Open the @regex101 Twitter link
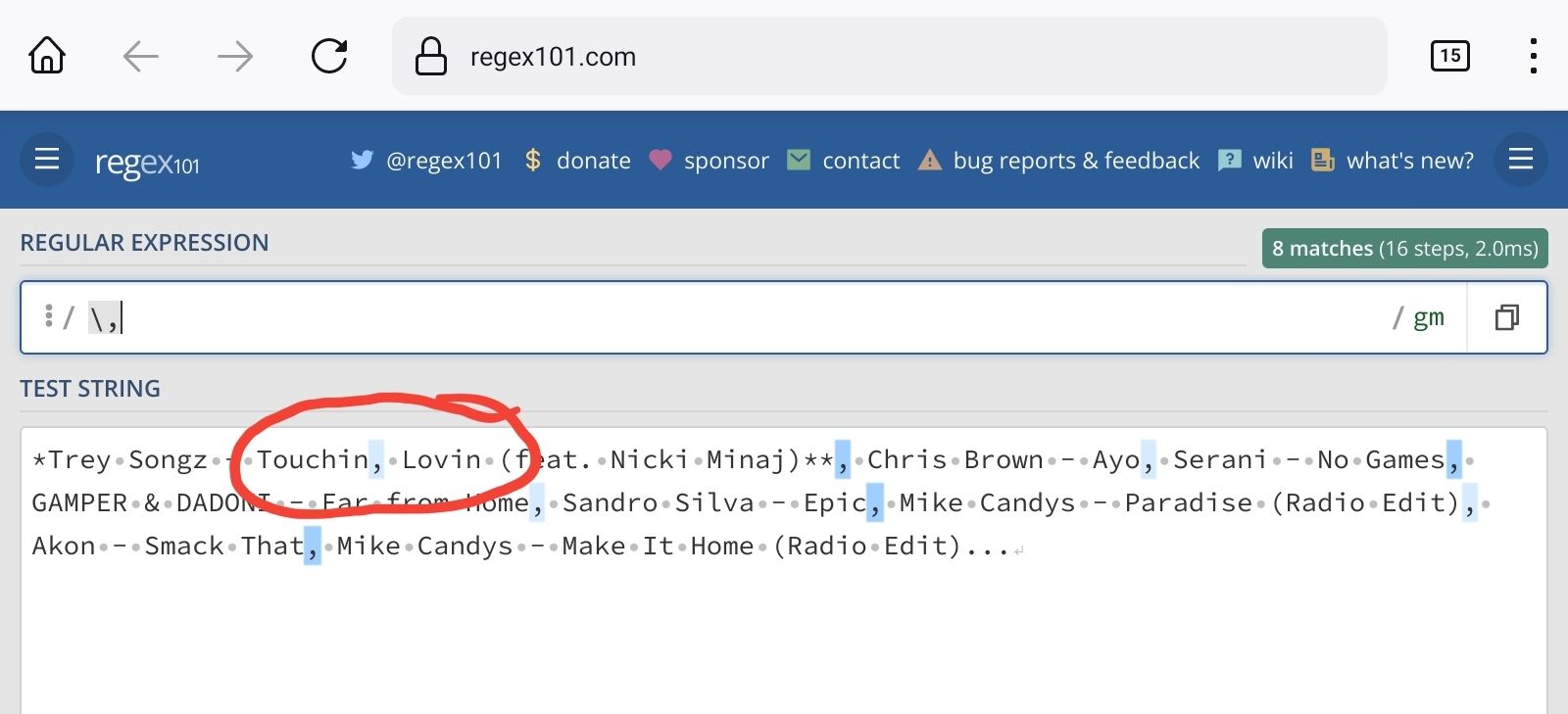Image resolution: width=1568 pixels, height=714 pixels. point(443,161)
